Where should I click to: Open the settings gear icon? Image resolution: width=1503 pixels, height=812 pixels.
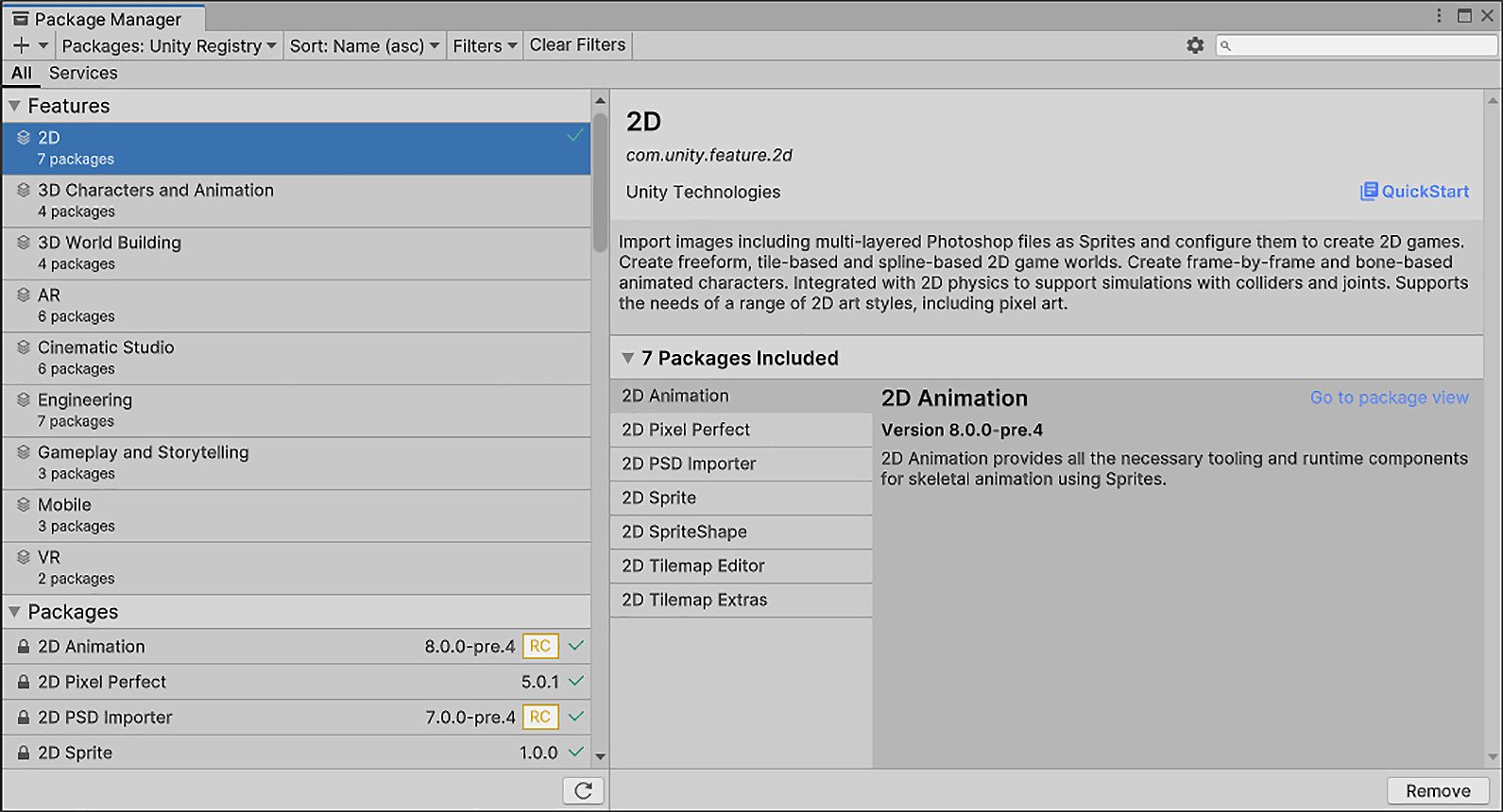coord(1195,45)
